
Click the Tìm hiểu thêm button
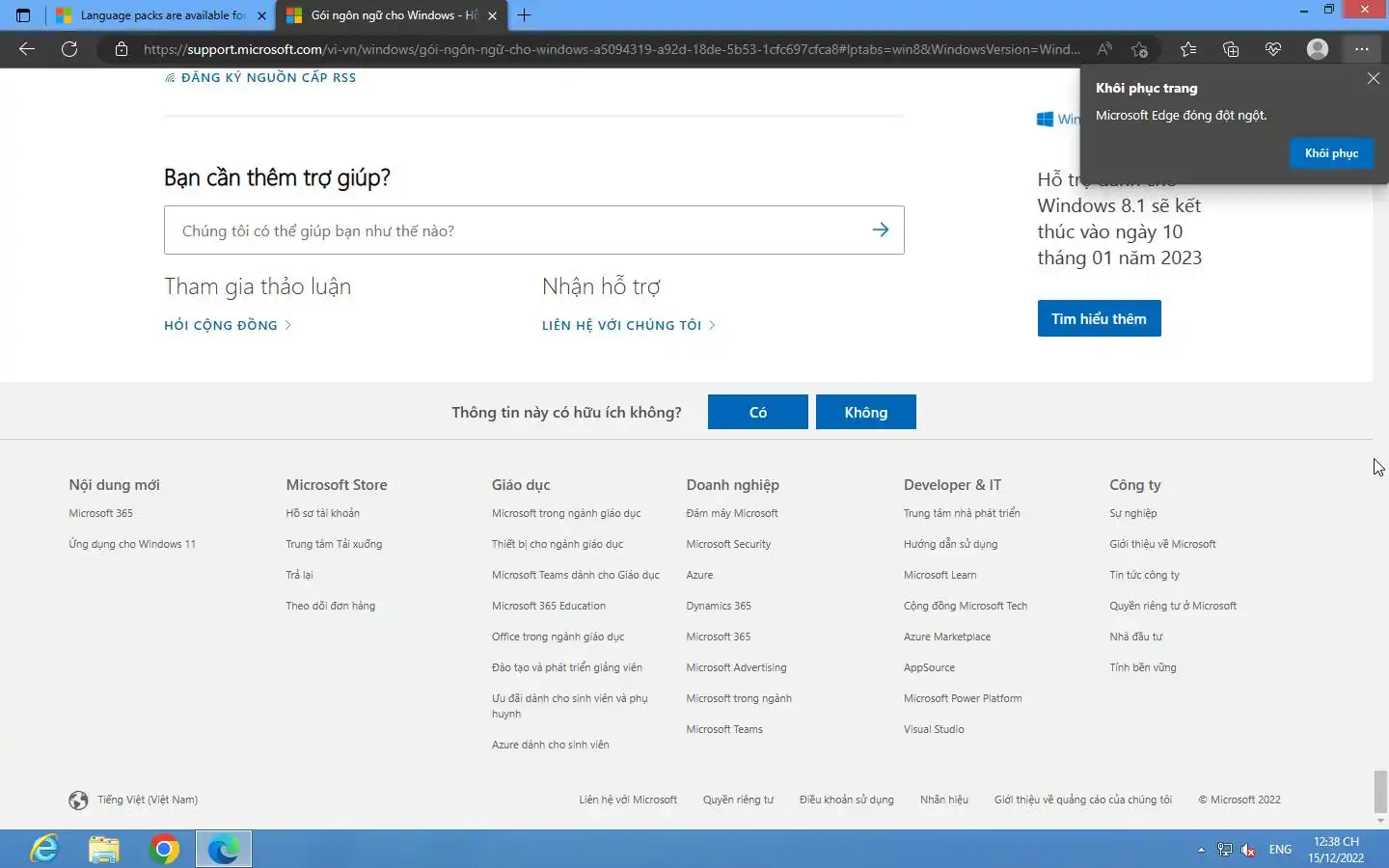(1099, 318)
